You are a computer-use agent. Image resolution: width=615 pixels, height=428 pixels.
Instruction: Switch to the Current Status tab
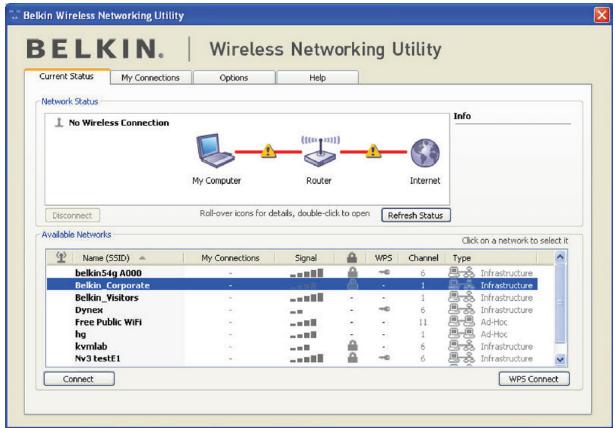(x=67, y=76)
